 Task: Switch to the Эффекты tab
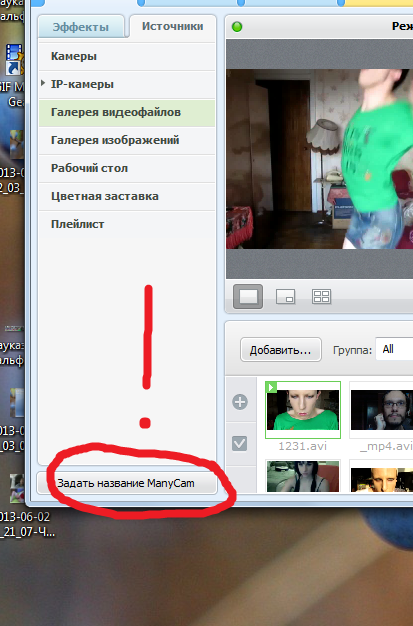point(81,27)
